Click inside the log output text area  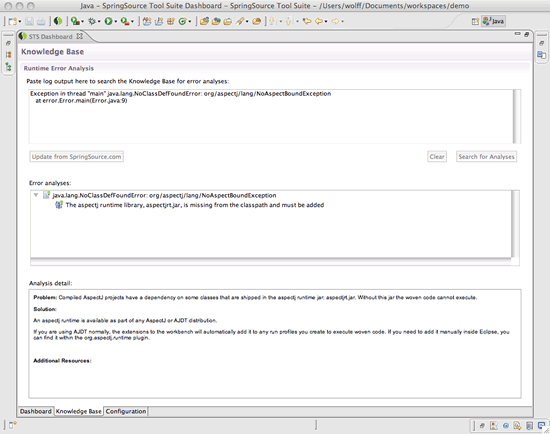point(270,116)
